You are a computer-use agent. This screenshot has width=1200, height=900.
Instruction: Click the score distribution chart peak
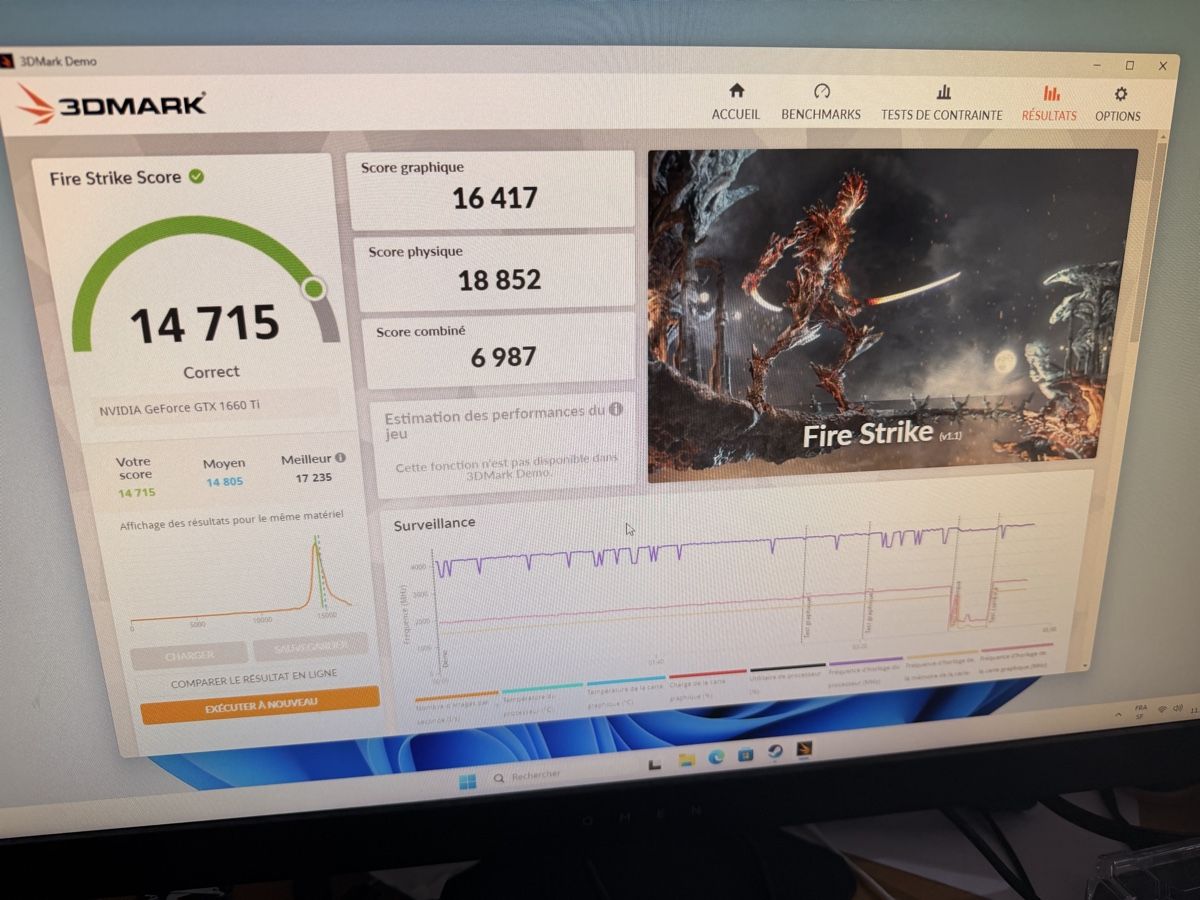(315, 545)
